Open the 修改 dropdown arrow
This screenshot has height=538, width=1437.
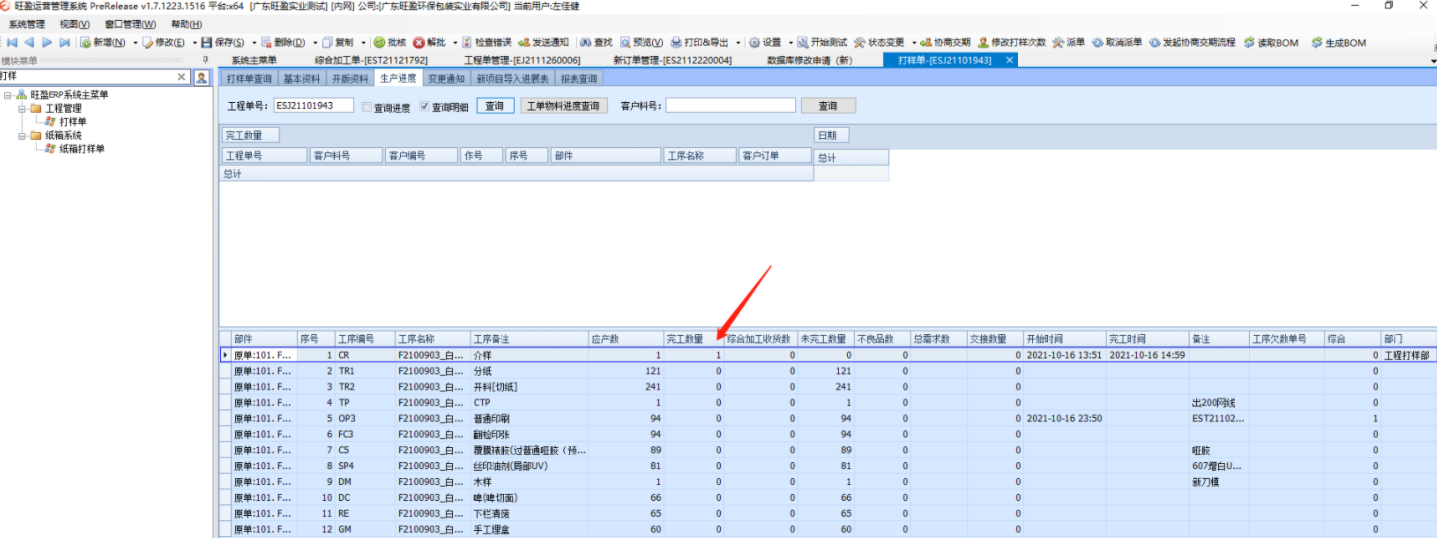coord(193,43)
